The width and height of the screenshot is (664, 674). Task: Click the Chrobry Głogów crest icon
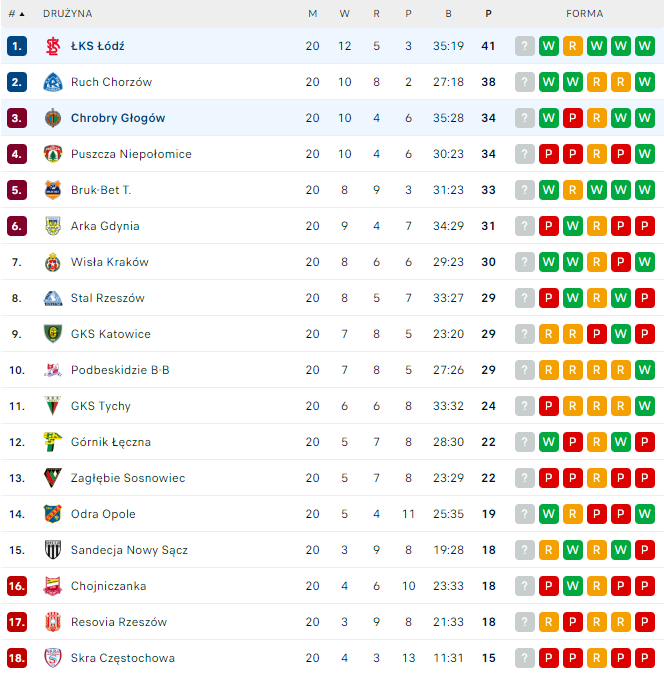[53, 118]
